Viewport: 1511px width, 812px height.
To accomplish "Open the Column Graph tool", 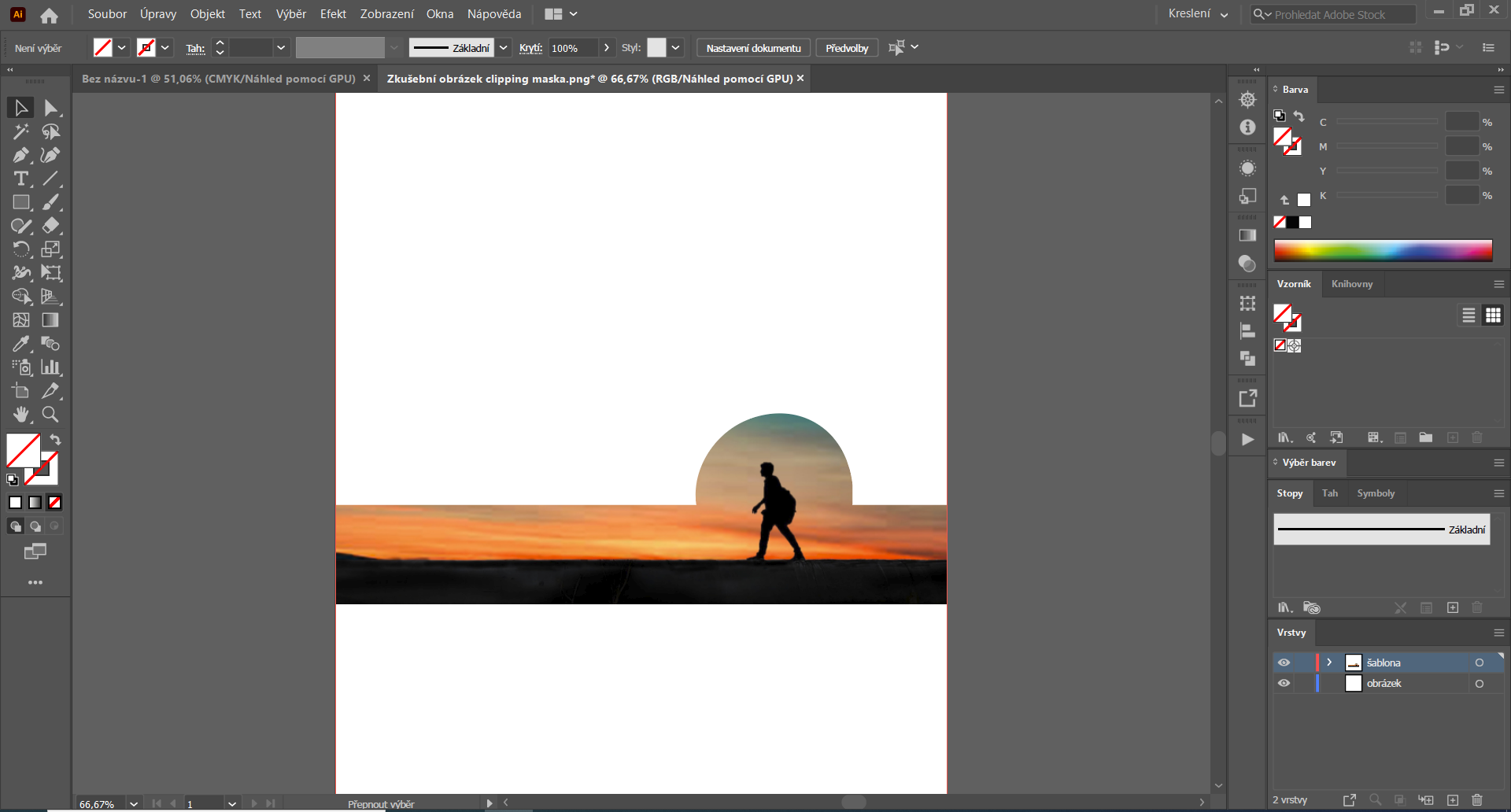I will 50,367.
